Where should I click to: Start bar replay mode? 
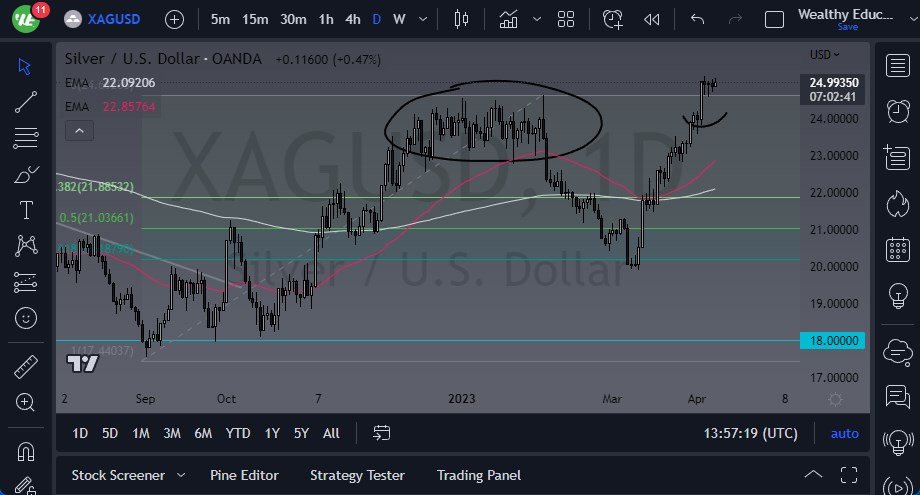coord(651,19)
